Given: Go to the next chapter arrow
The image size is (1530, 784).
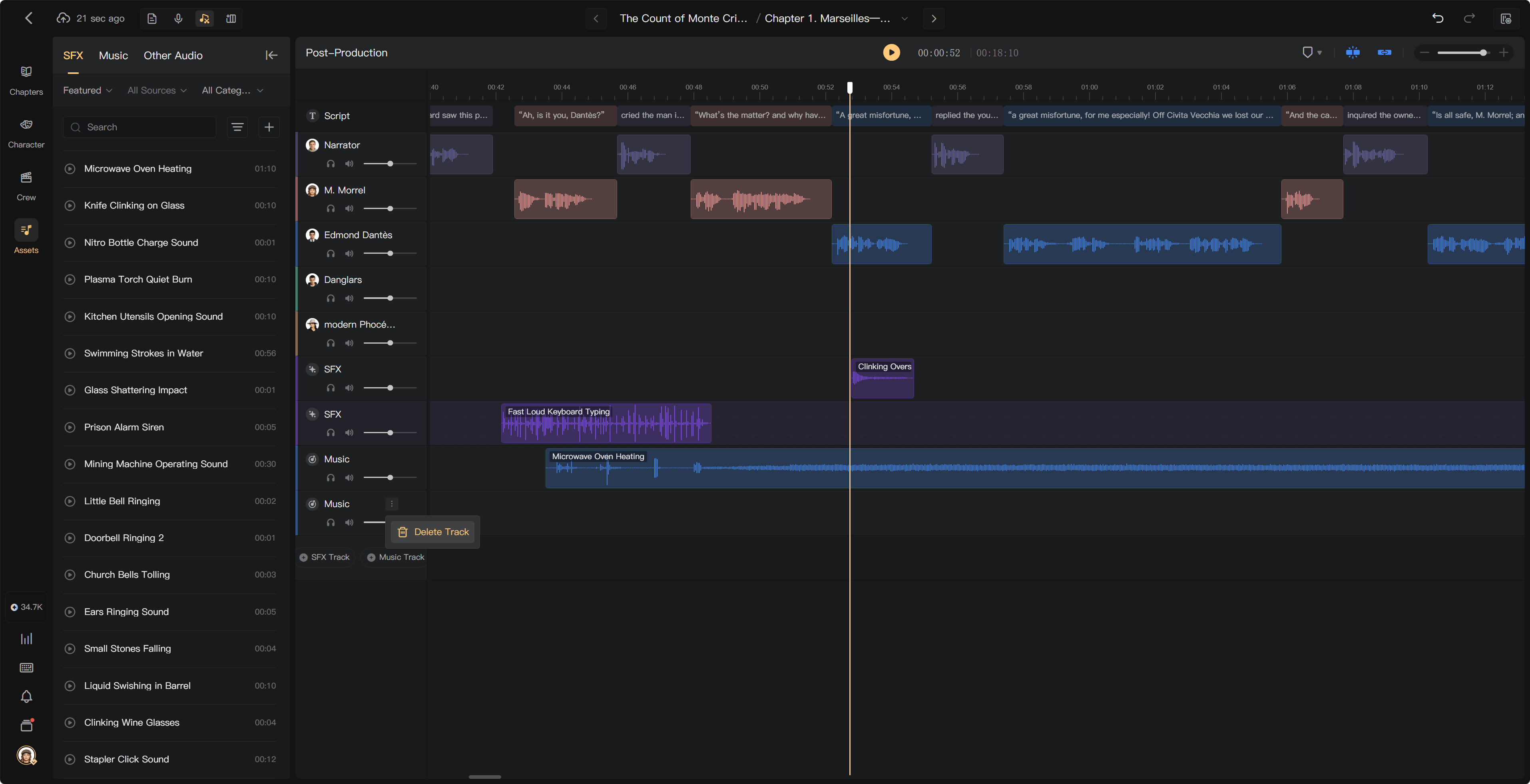Looking at the screenshot, I should tap(934, 18).
